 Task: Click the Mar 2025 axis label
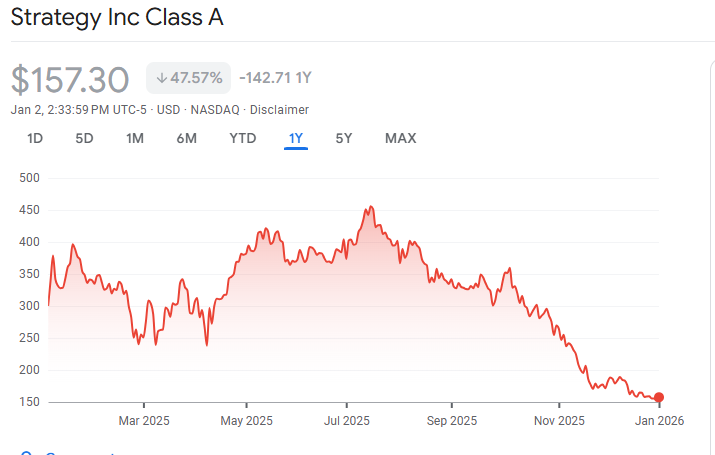click(x=144, y=421)
